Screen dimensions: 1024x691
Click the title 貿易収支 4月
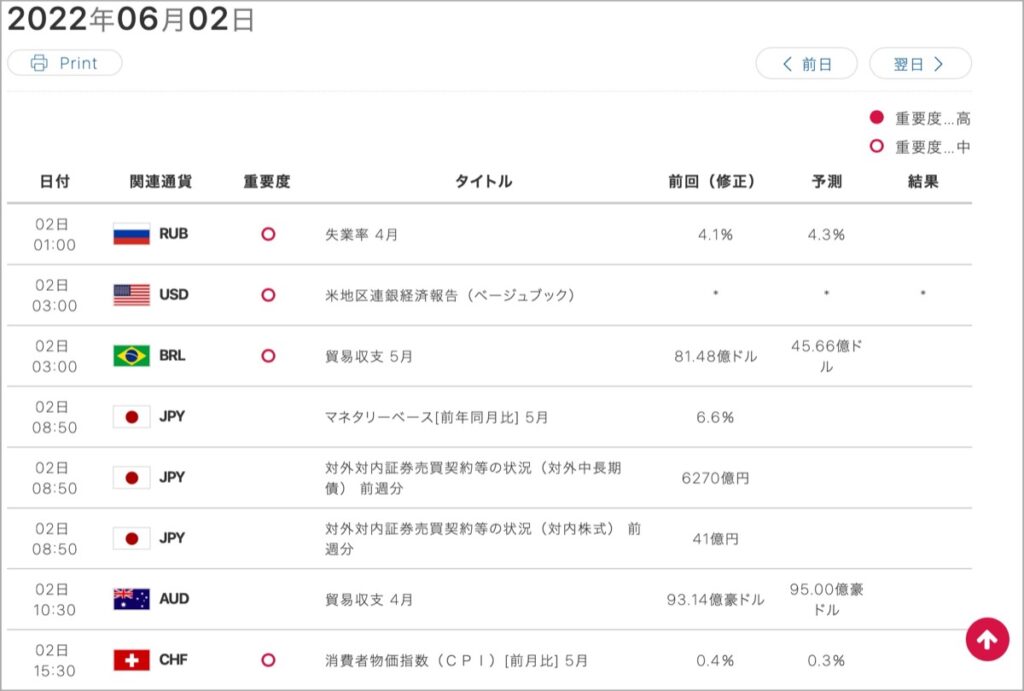coord(368,600)
